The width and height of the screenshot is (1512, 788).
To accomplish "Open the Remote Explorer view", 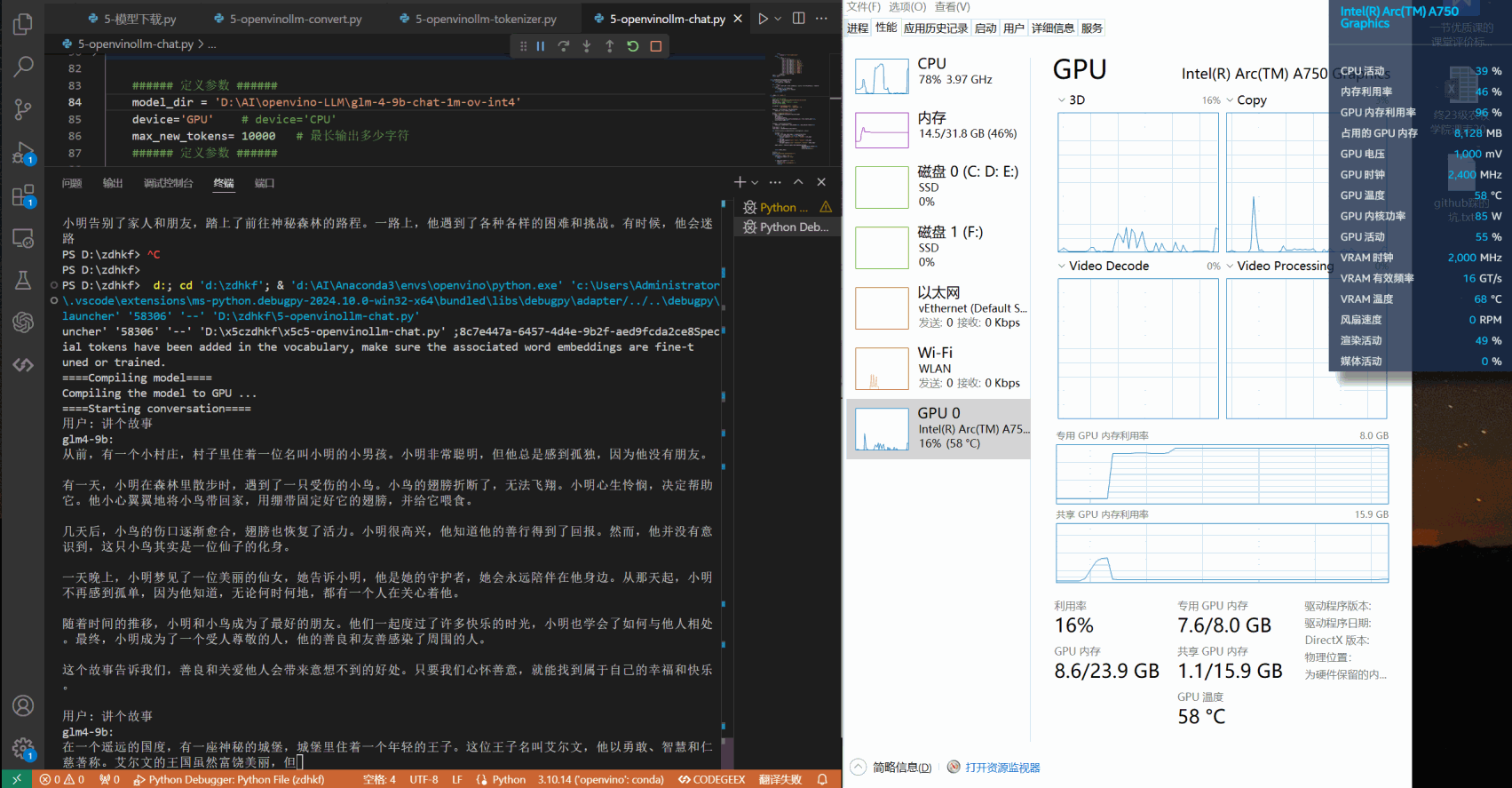I will (x=23, y=238).
